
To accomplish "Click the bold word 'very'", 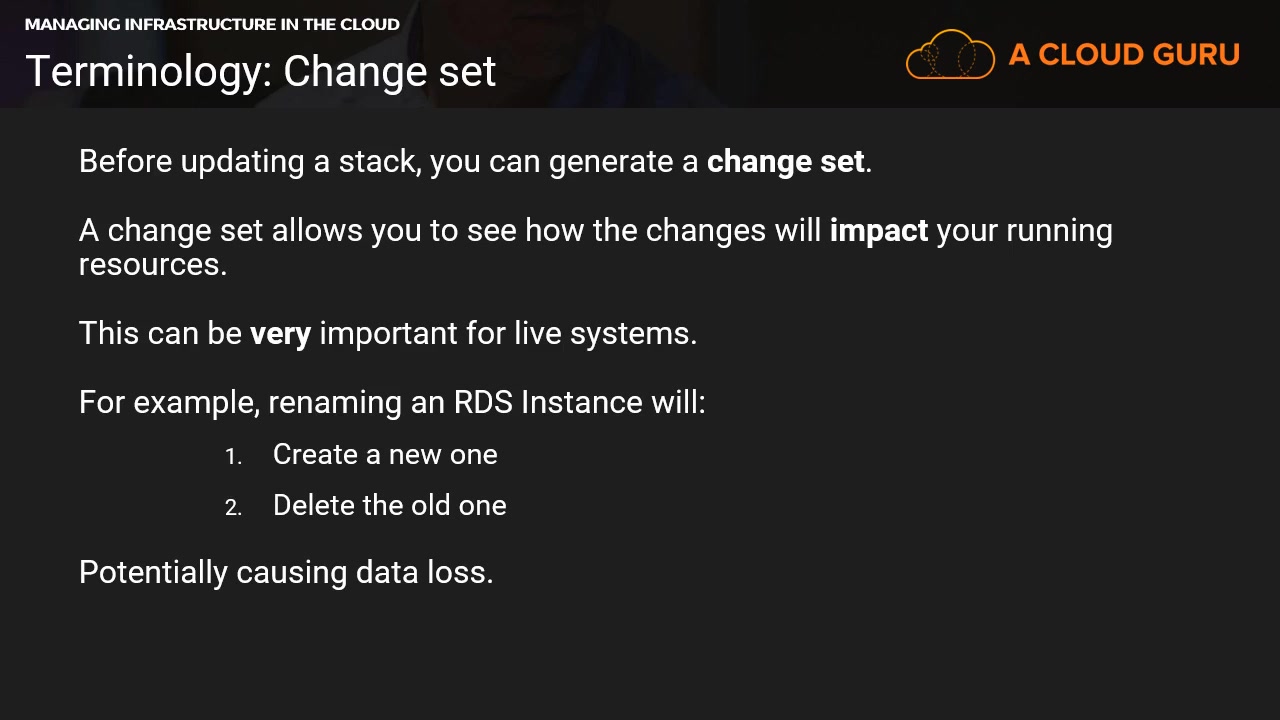I will pos(280,333).
